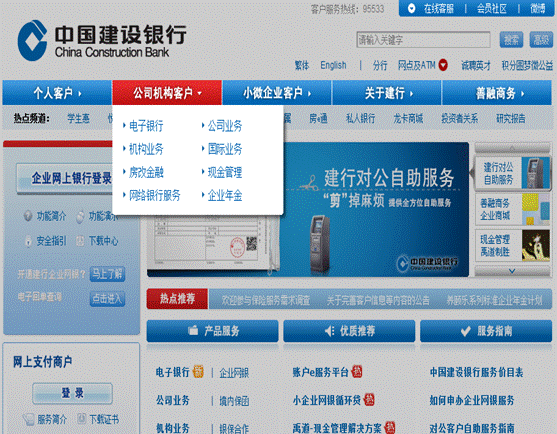Open the 私人银行 hot channel
Viewport: 557px width, 434px height.
pos(361,118)
